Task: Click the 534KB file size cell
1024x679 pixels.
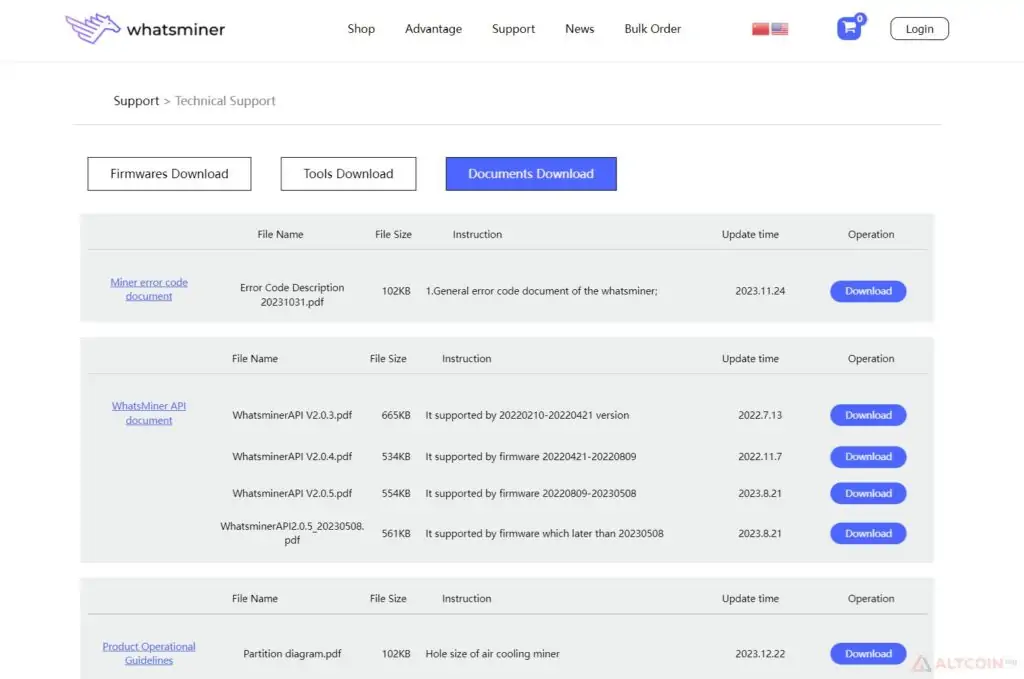Action: tap(396, 456)
